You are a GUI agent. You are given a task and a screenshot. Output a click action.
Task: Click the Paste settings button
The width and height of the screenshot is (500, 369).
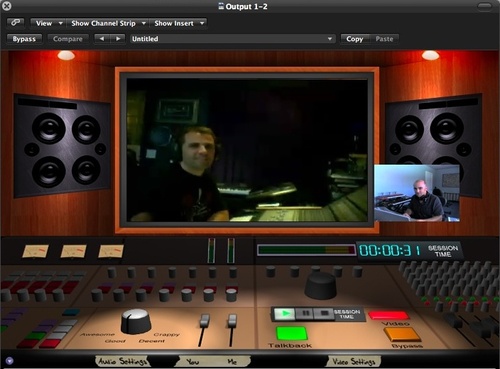pyautogui.click(x=384, y=39)
